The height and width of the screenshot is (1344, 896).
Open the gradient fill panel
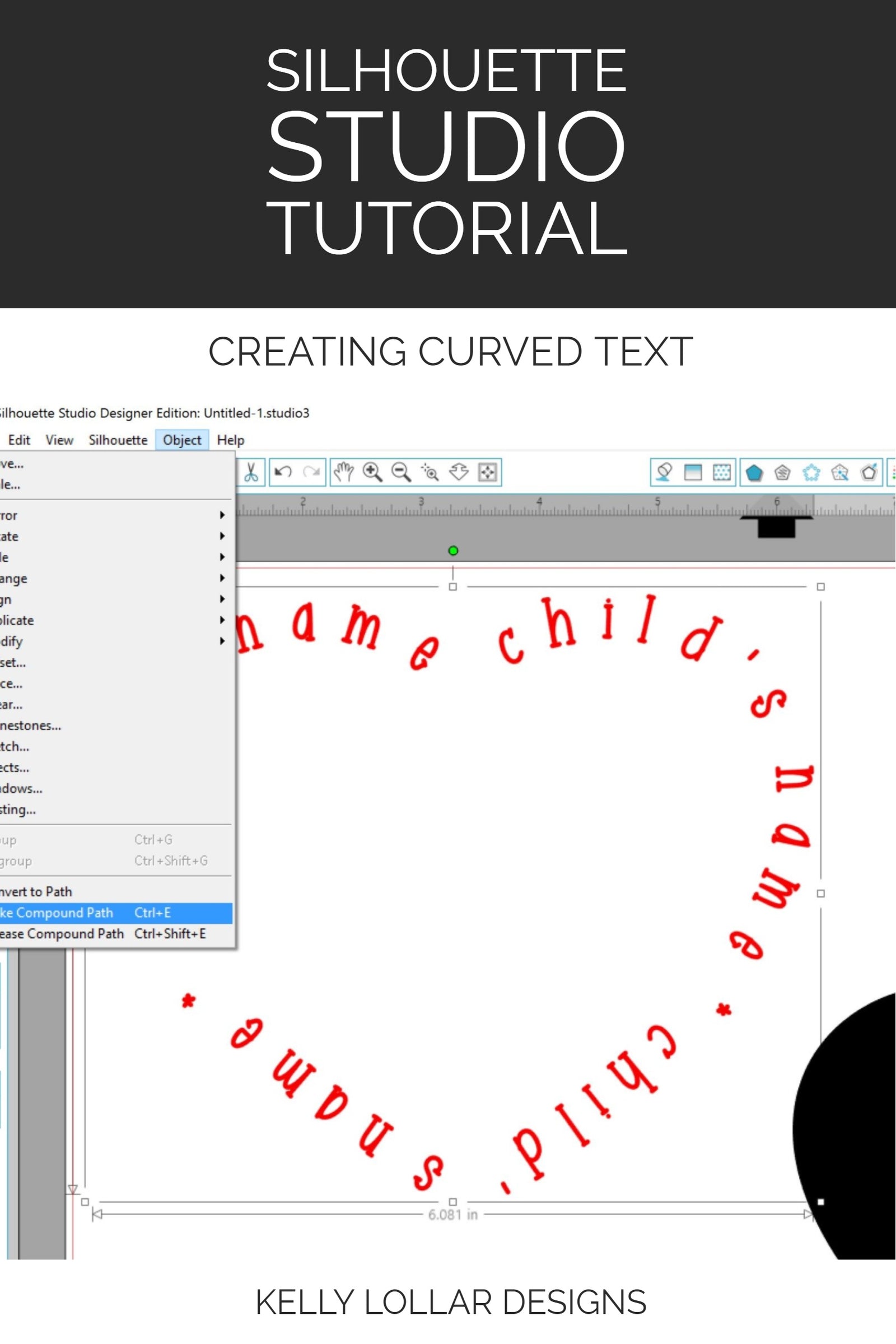(693, 473)
